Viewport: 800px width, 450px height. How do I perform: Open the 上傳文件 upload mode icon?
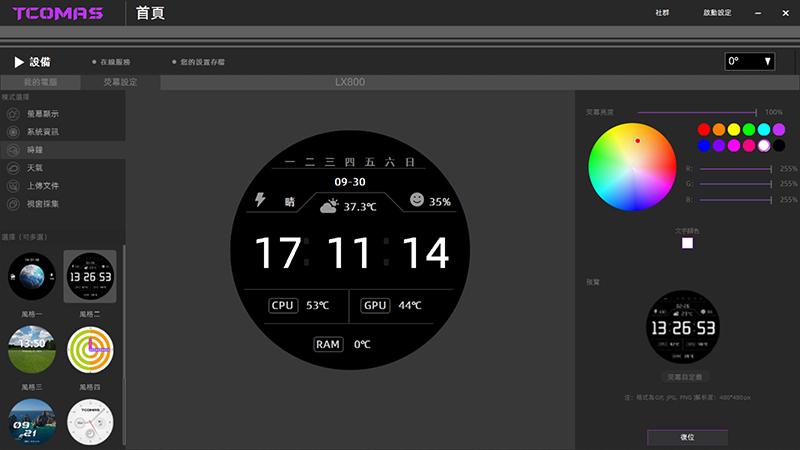coord(13,186)
